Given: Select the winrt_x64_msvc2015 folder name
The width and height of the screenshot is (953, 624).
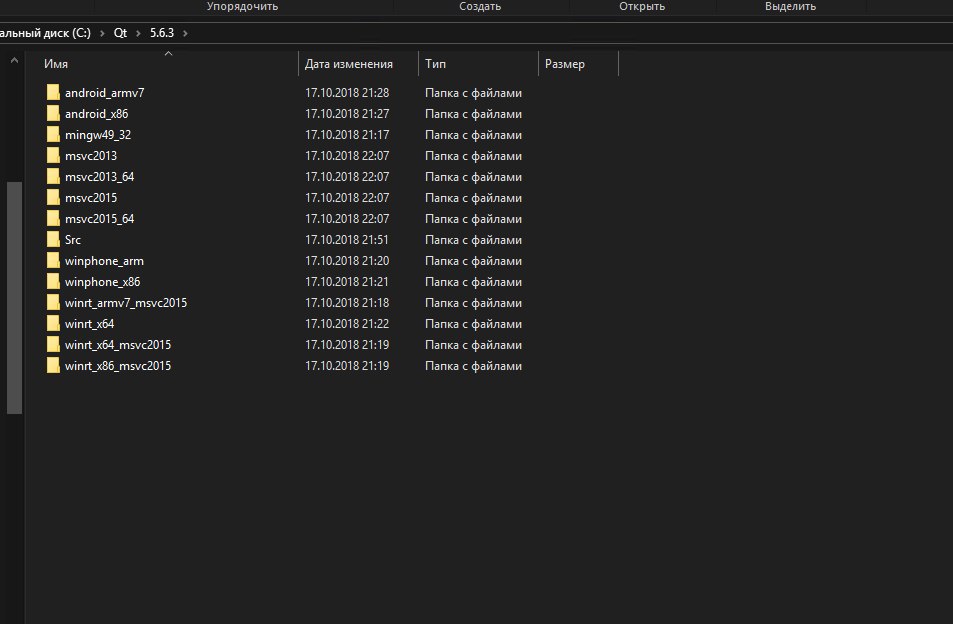Looking at the screenshot, I should coord(118,345).
